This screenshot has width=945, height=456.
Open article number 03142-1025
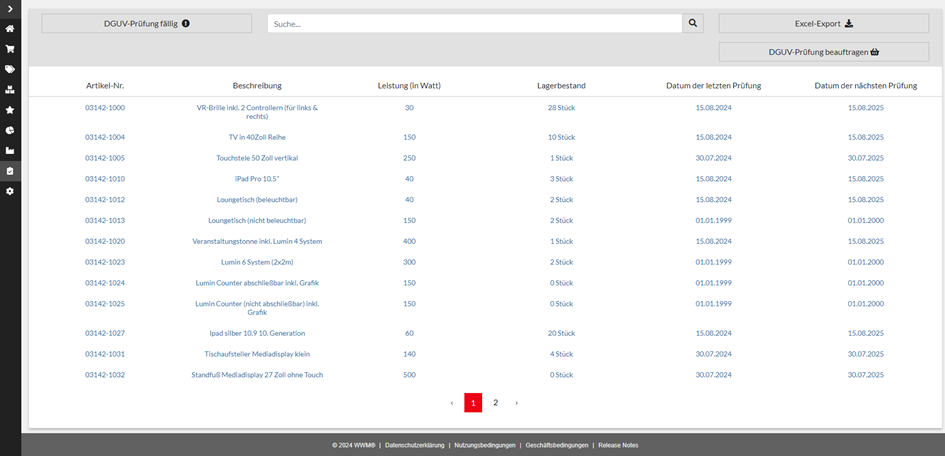[x=105, y=304]
